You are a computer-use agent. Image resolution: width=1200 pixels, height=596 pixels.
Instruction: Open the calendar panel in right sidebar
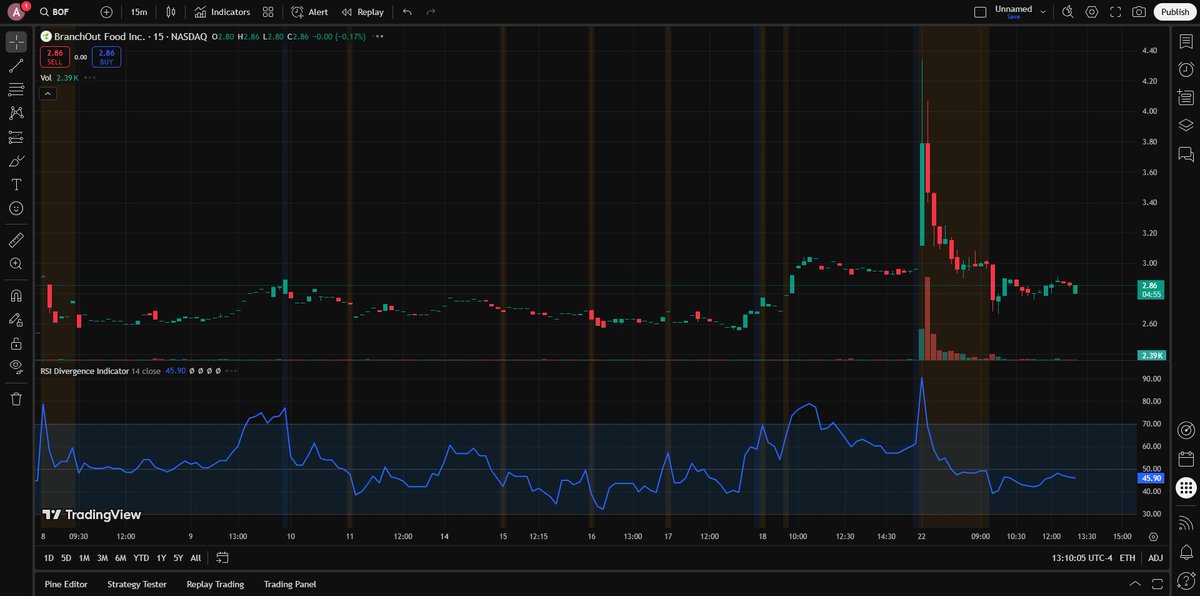click(x=1186, y=460)
